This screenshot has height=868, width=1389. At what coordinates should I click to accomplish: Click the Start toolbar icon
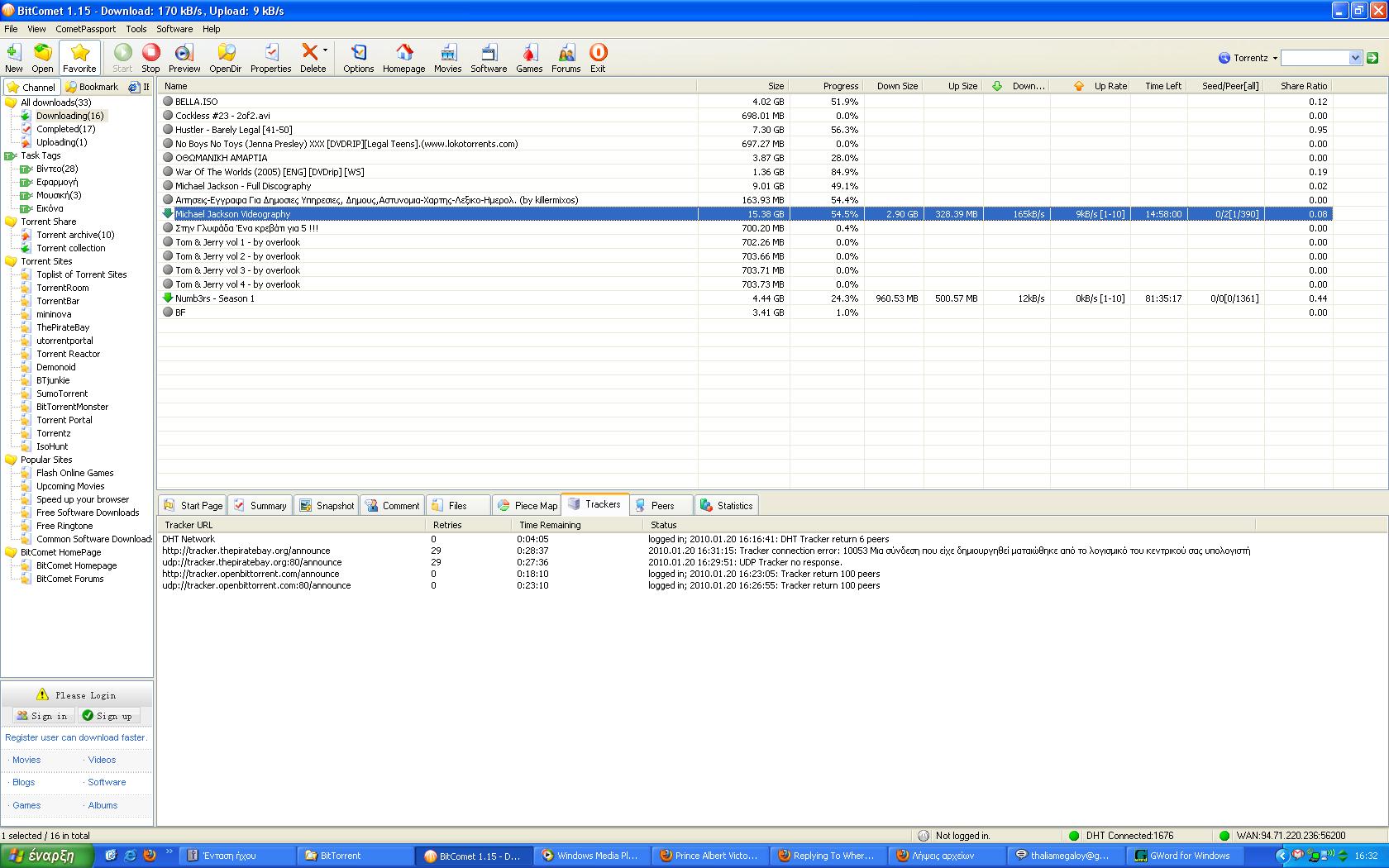122,58
